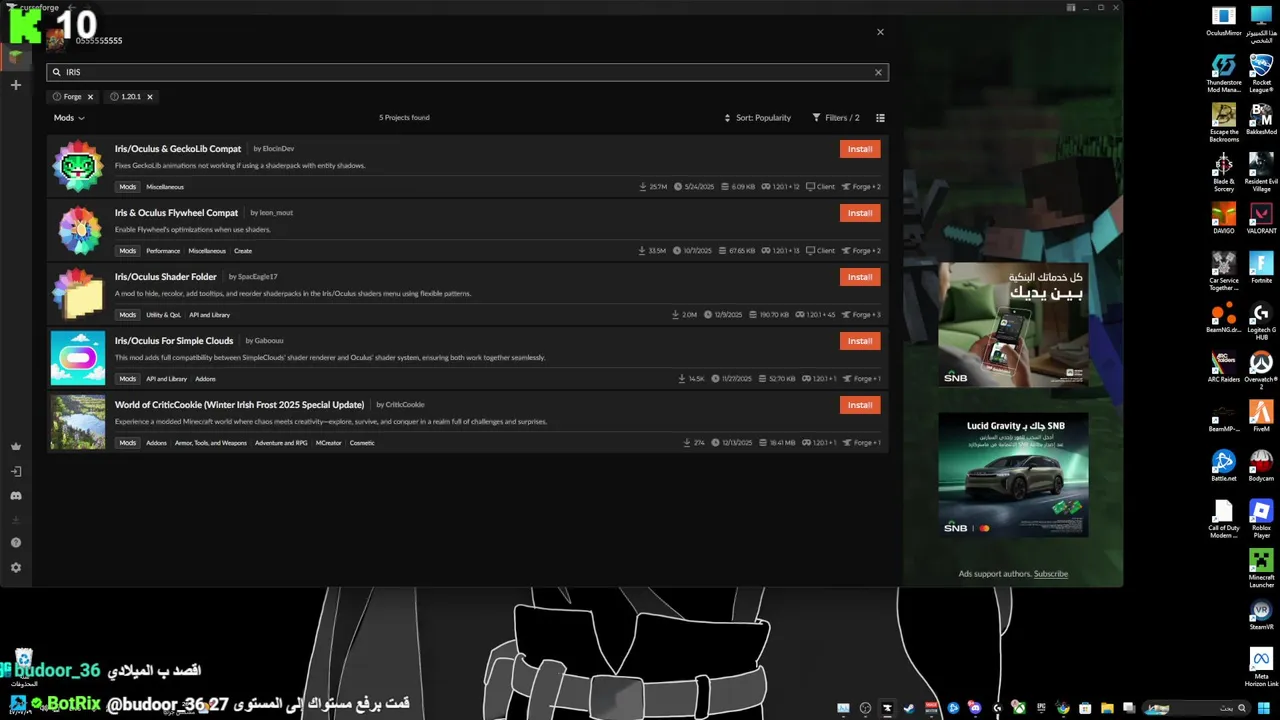Image resolution: width=1280 pixels, height=720 pixels.
Task: Expand the Mods category dropdown
Action: click(x=69, y=118)
